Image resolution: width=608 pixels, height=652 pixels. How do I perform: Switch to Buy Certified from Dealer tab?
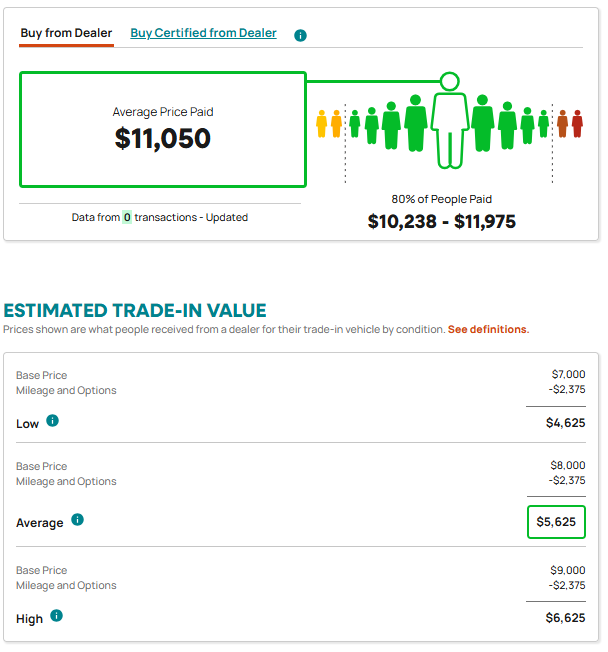pos(203,33)
